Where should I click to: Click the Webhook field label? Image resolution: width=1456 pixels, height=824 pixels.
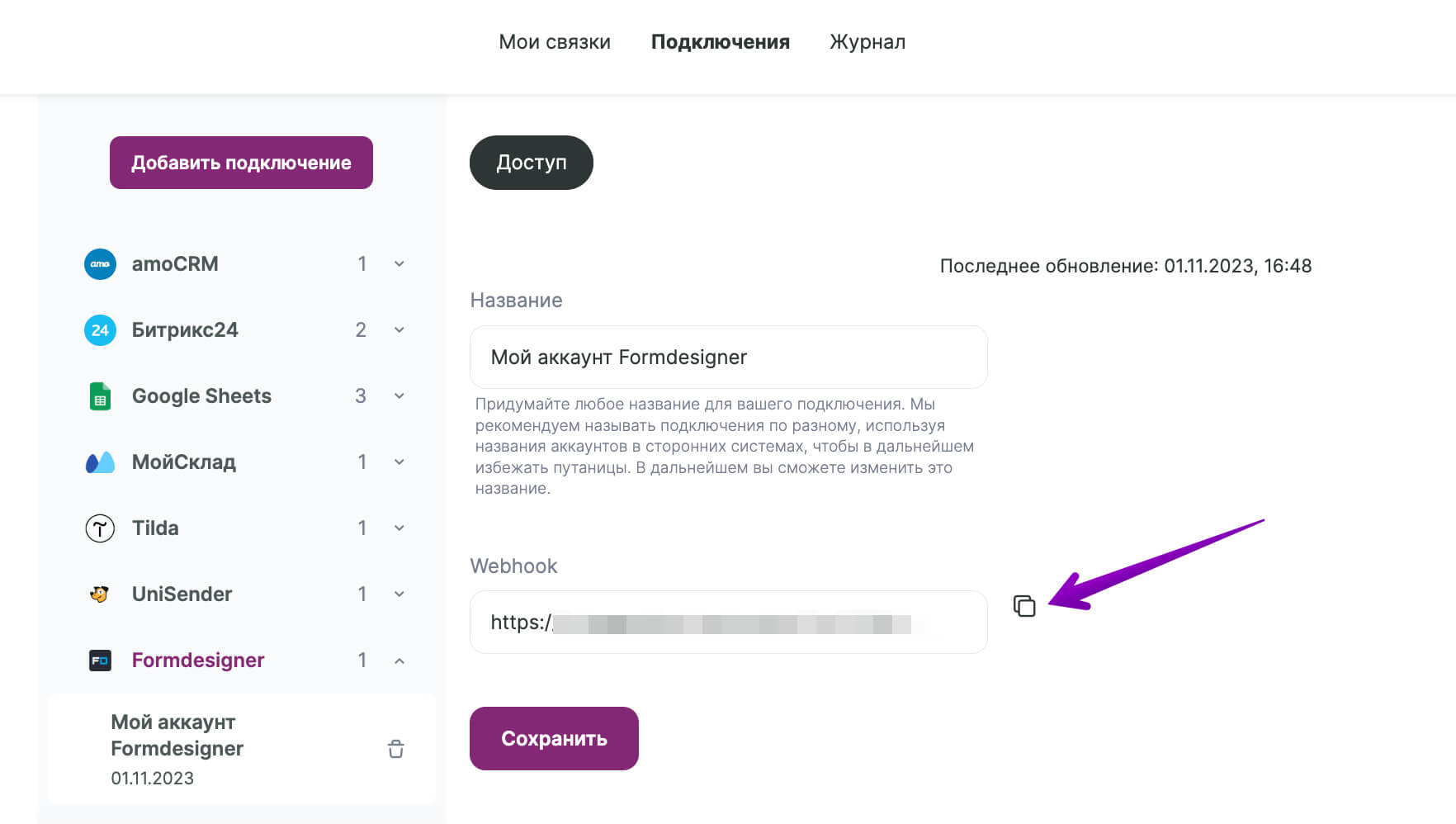(513, 566)
